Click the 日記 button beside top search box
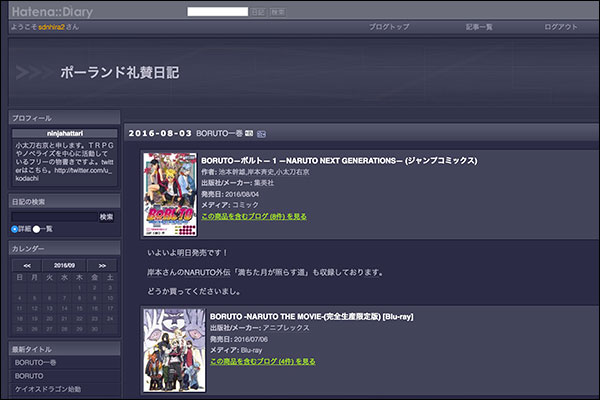 tap(257, 12)
